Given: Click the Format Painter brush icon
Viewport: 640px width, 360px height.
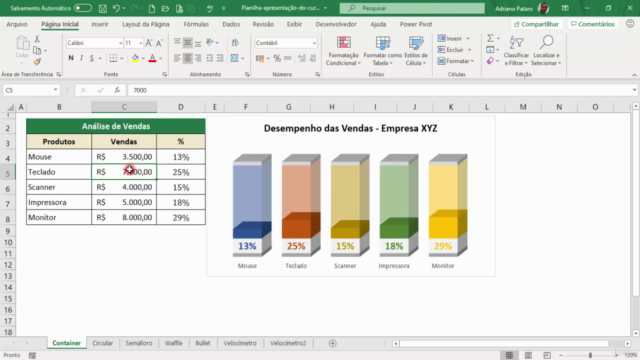Looking at the screenshot, I should click(x=37, y=62).
